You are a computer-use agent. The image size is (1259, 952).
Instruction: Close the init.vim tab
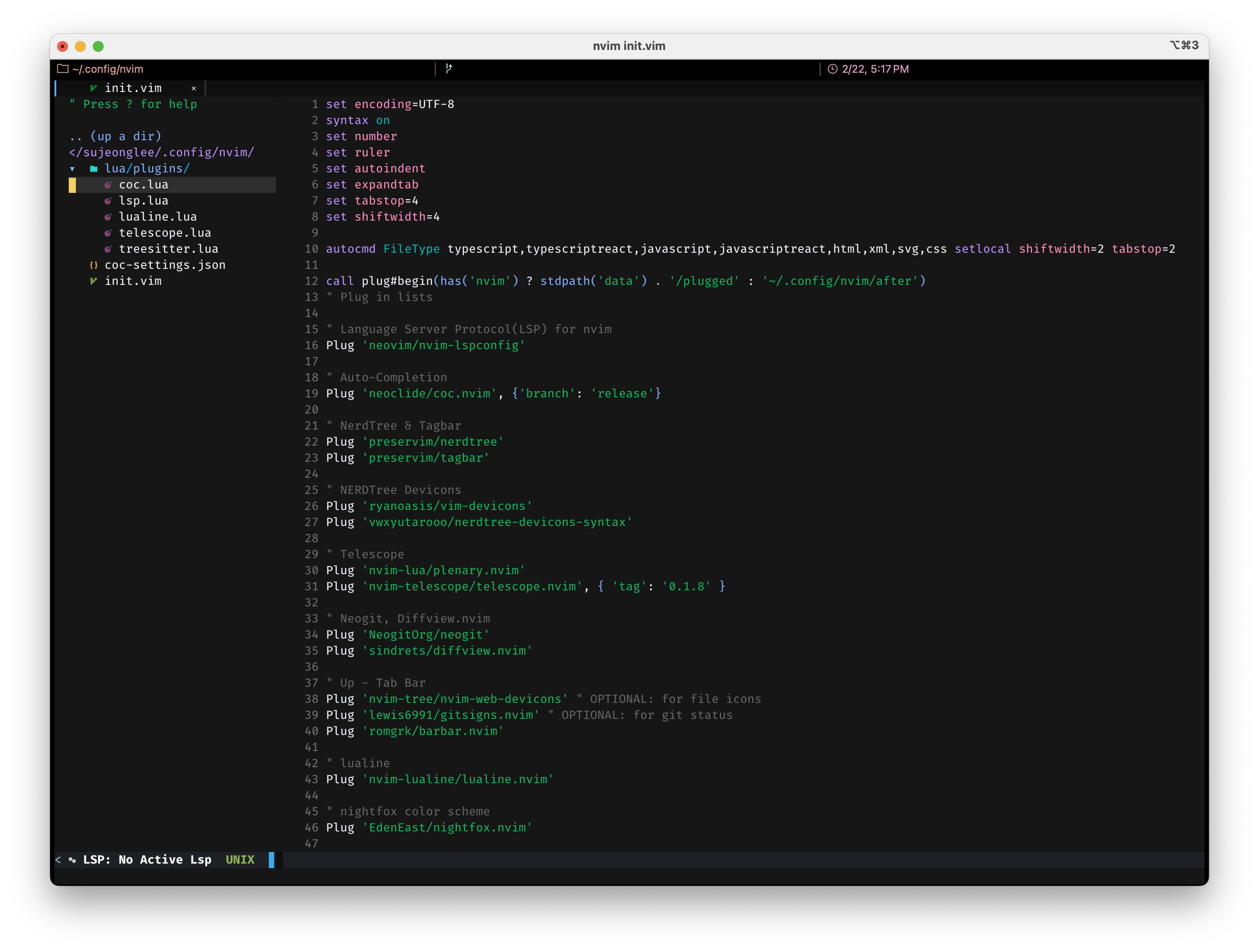[x=193, y=88]
